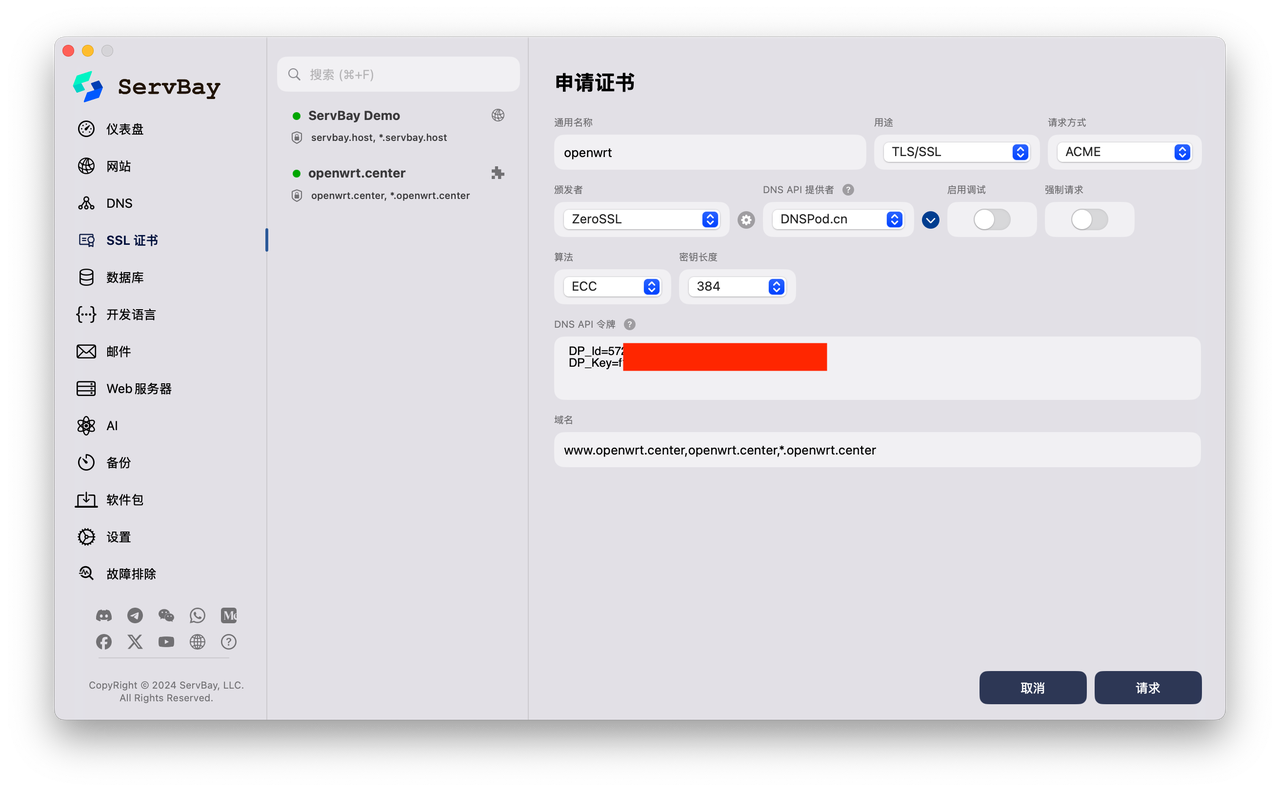Click the certificate icon beside servbay.host domains
Image resolution: width=1280 pixels, height=792 pixels.
296,137
